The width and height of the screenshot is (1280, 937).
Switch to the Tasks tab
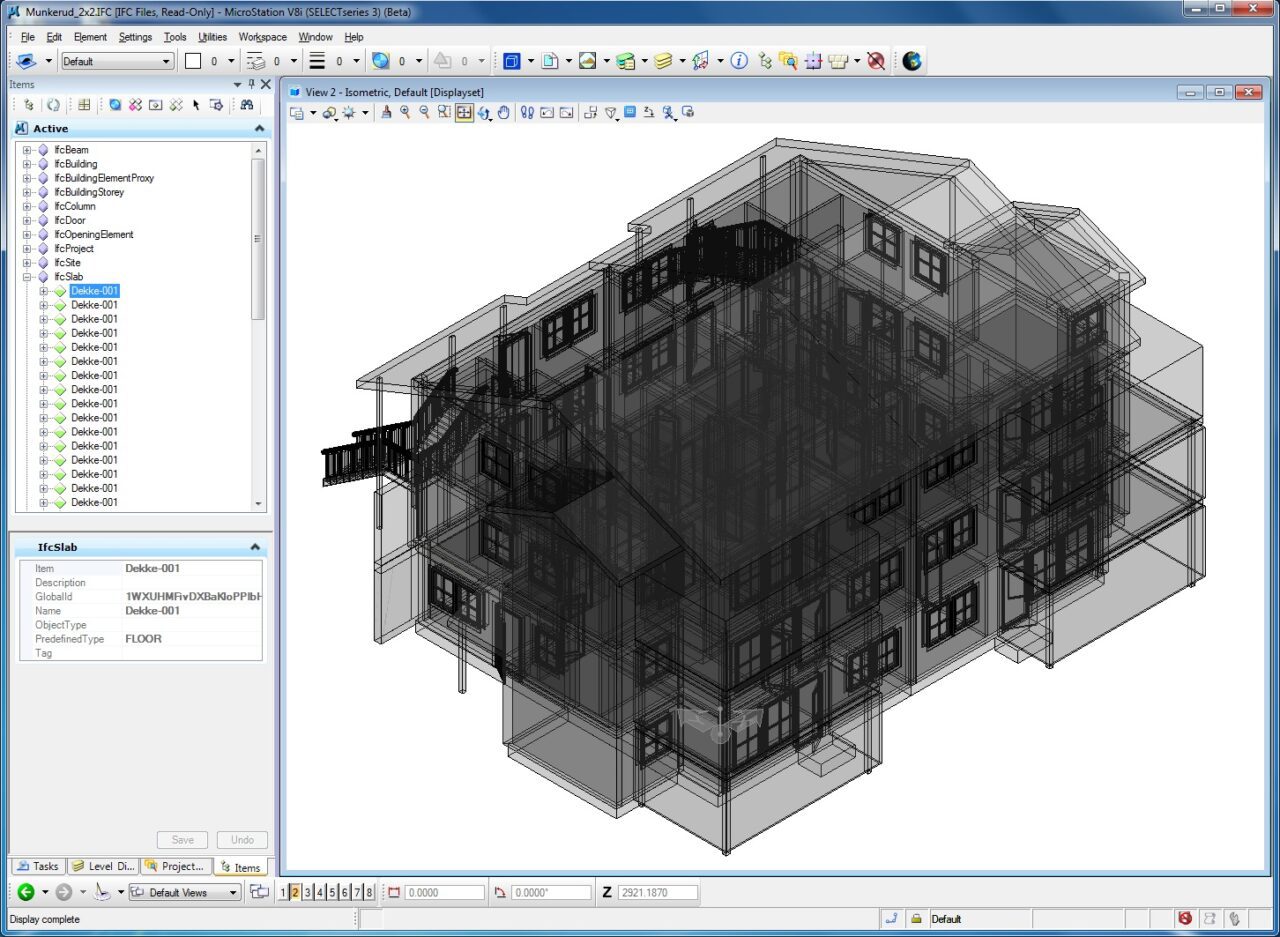tap(38, 866)
